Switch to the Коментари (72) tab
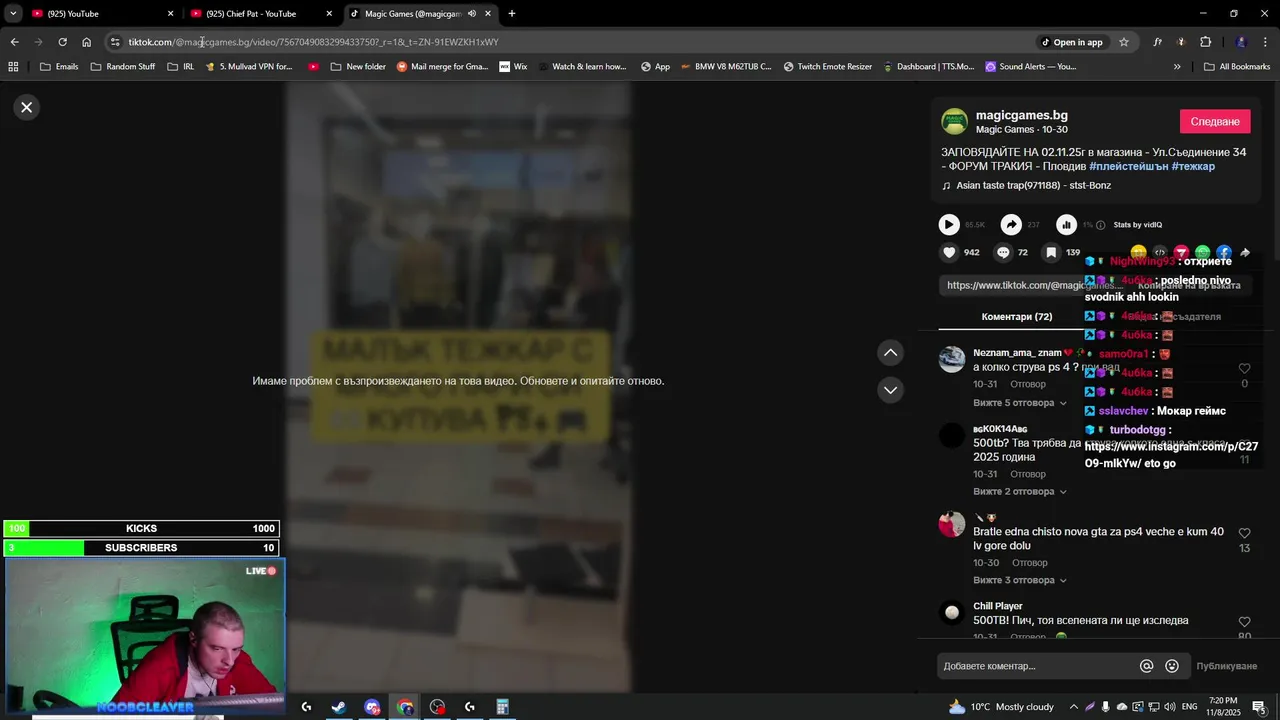 1017,317
